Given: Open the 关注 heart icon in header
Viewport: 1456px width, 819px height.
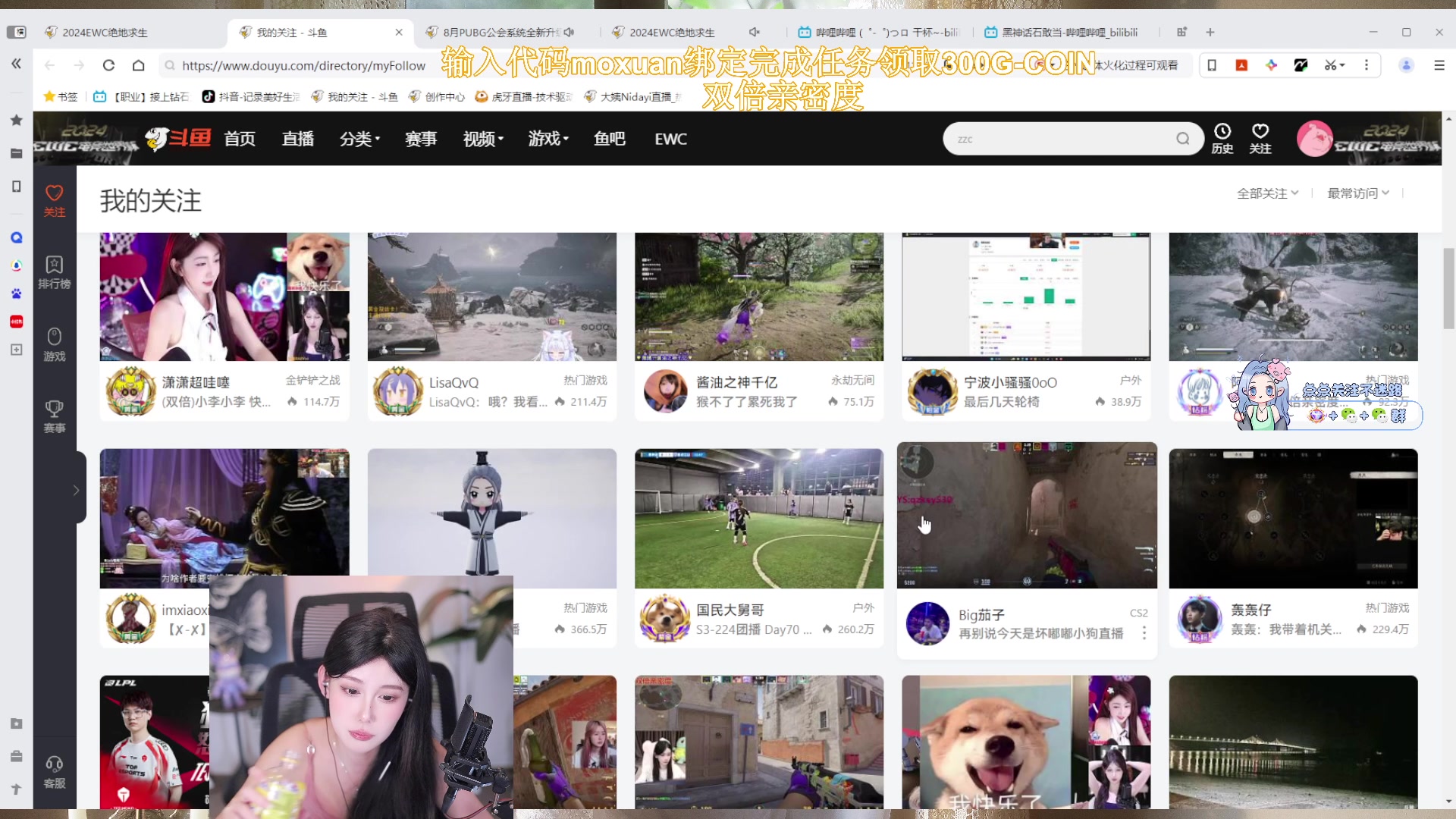Looking at the screenshot, I should [1260, 139].
